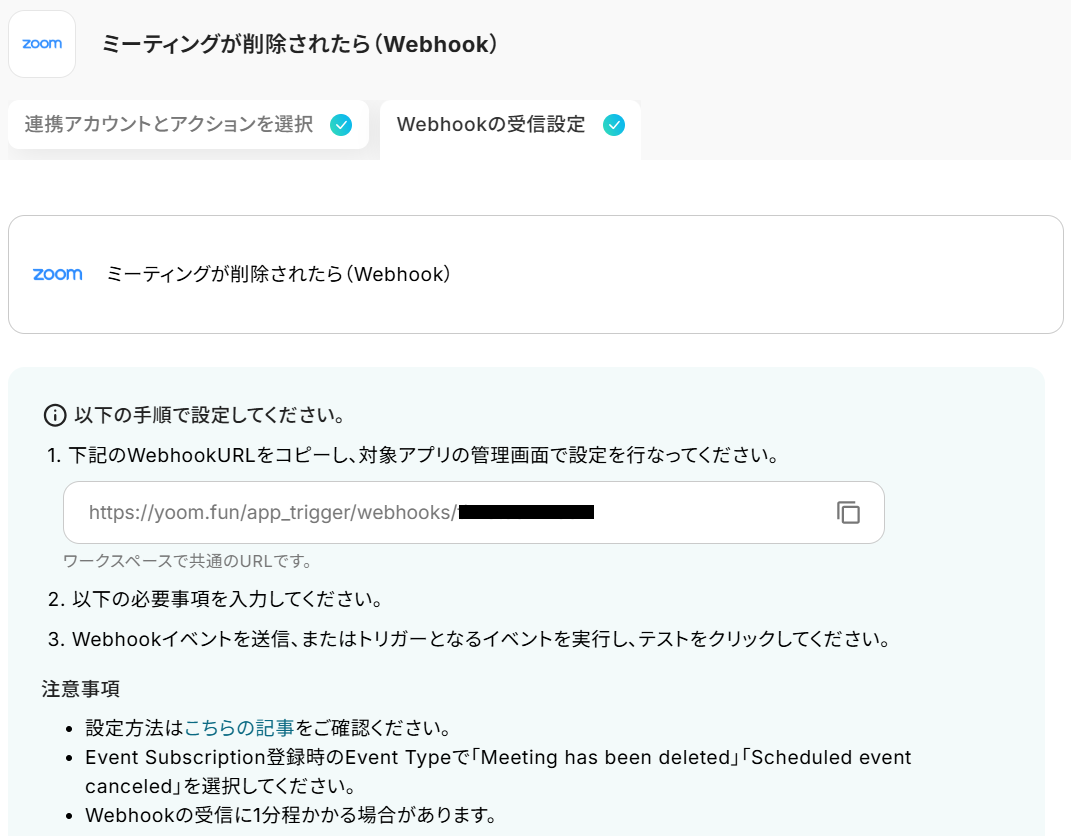Click the ワークスペースで共通のURLです note

[187, 561]
